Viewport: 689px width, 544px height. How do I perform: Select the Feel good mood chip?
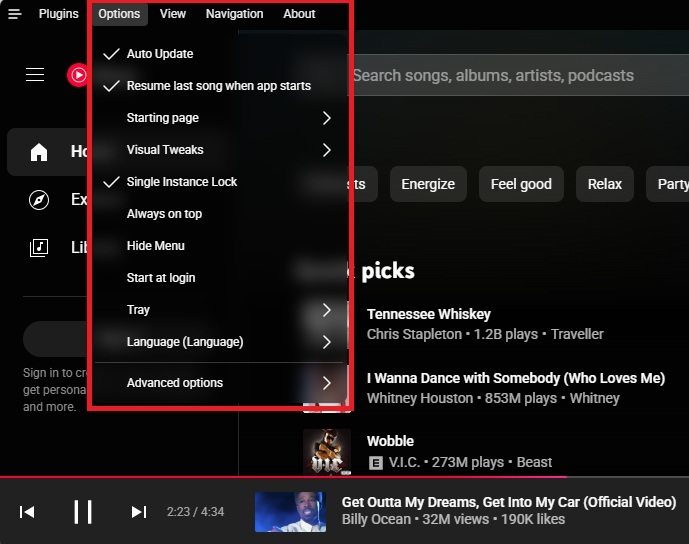pos(521,184)
